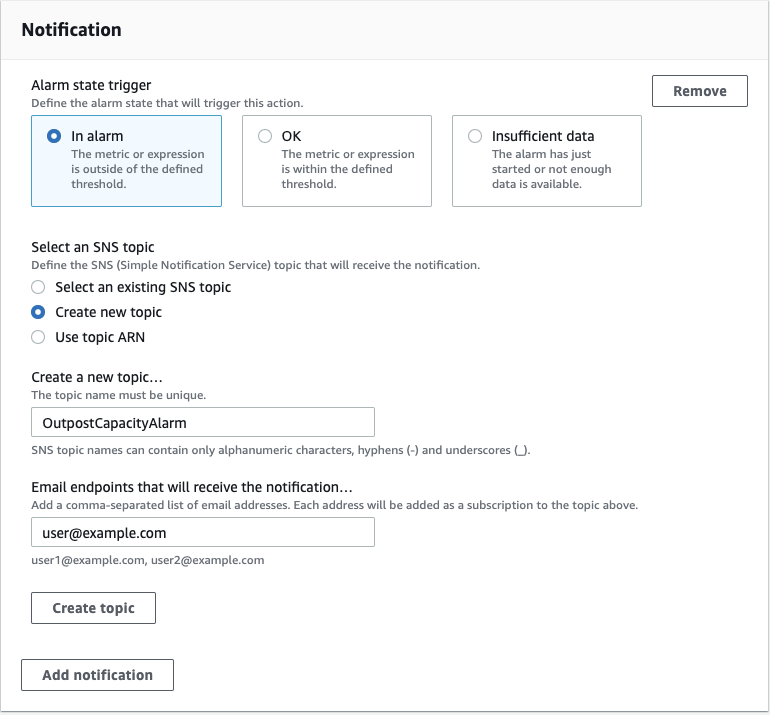Screen dimensions: 770x715
Task: Focus the OutpostCapacityAlarm topic name field
Action: pos(203,423)
